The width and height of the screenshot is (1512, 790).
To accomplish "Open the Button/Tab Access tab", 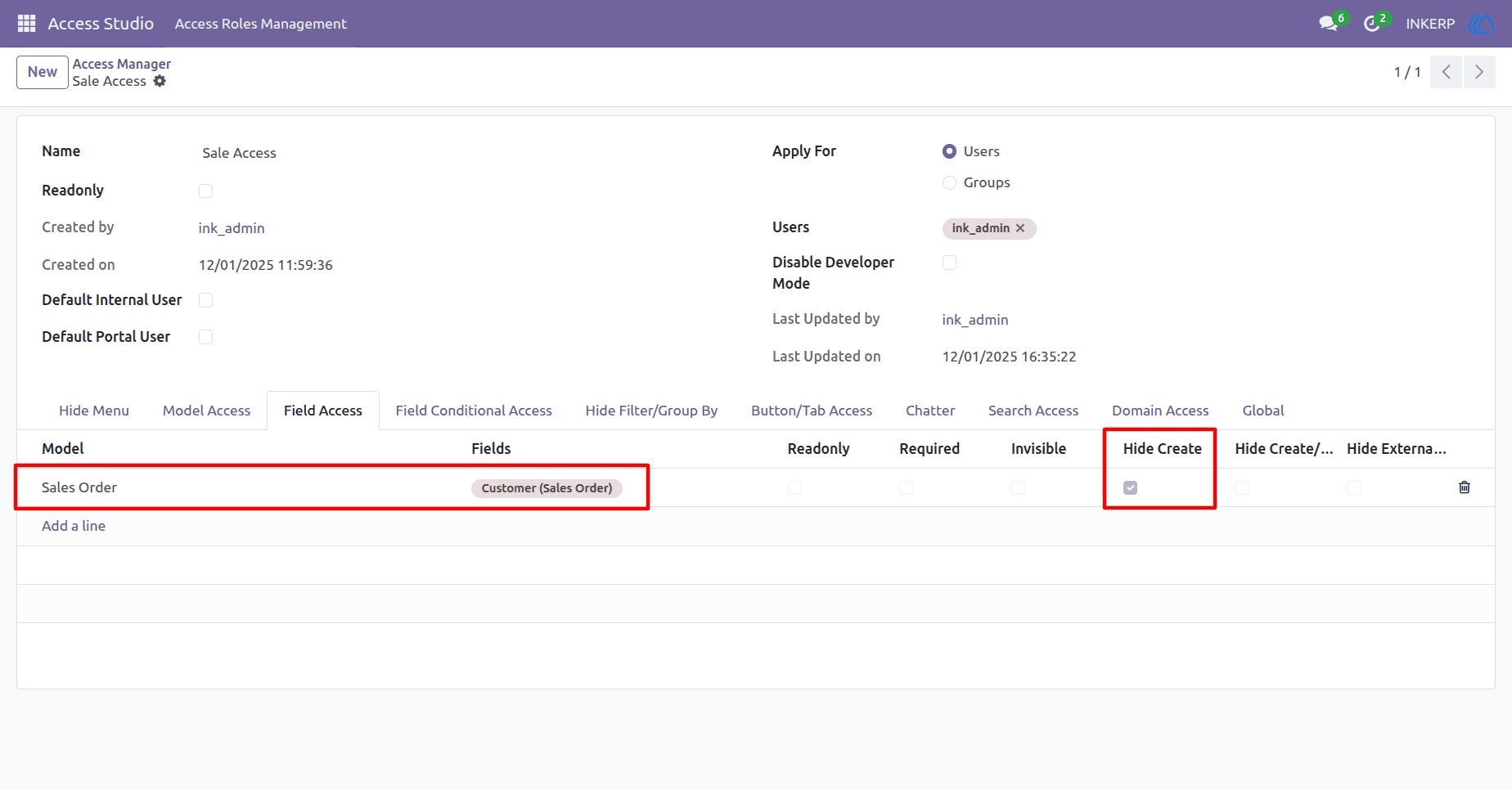I will (812, 411).
